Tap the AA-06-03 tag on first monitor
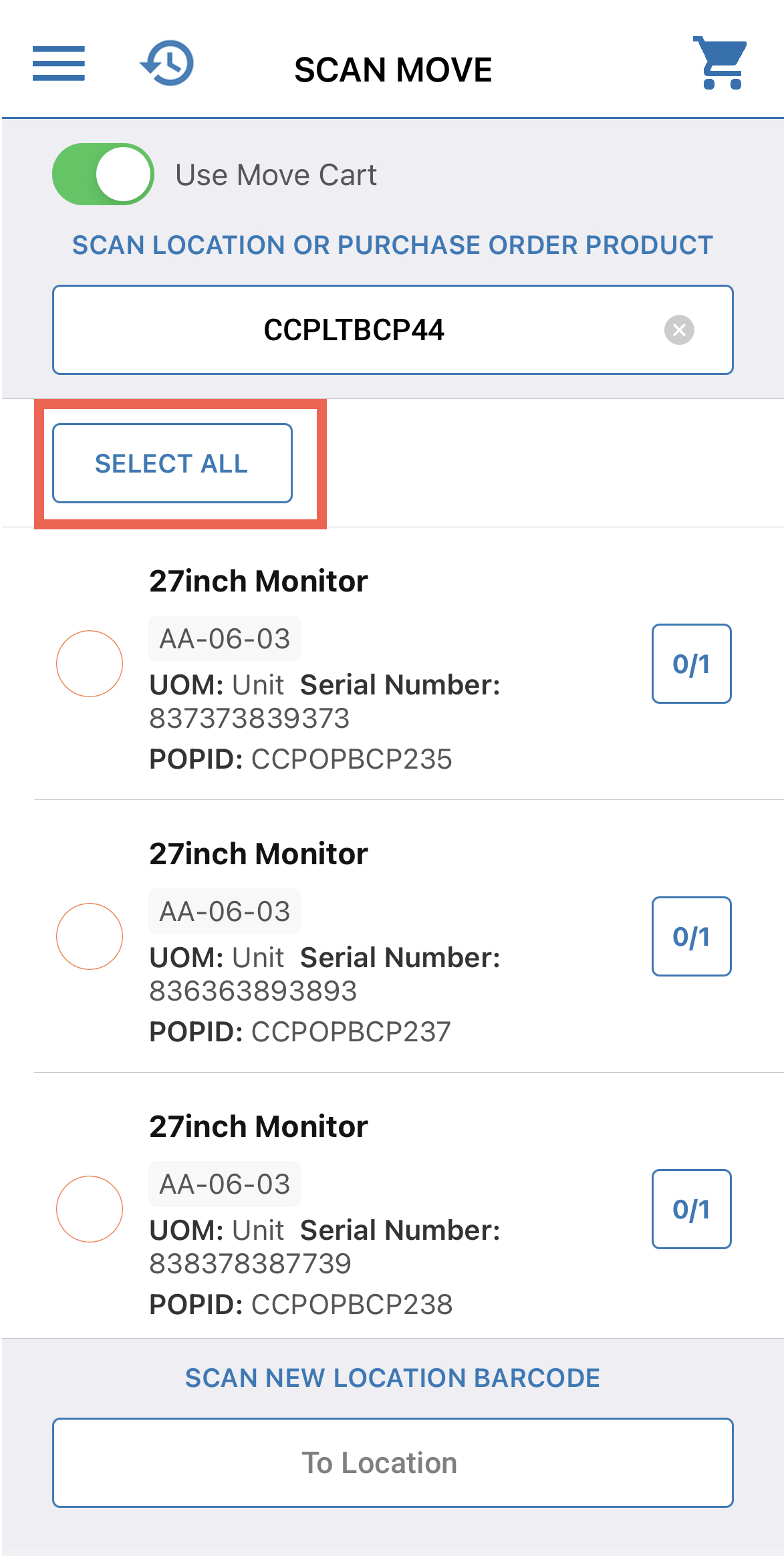 [225, 639]
